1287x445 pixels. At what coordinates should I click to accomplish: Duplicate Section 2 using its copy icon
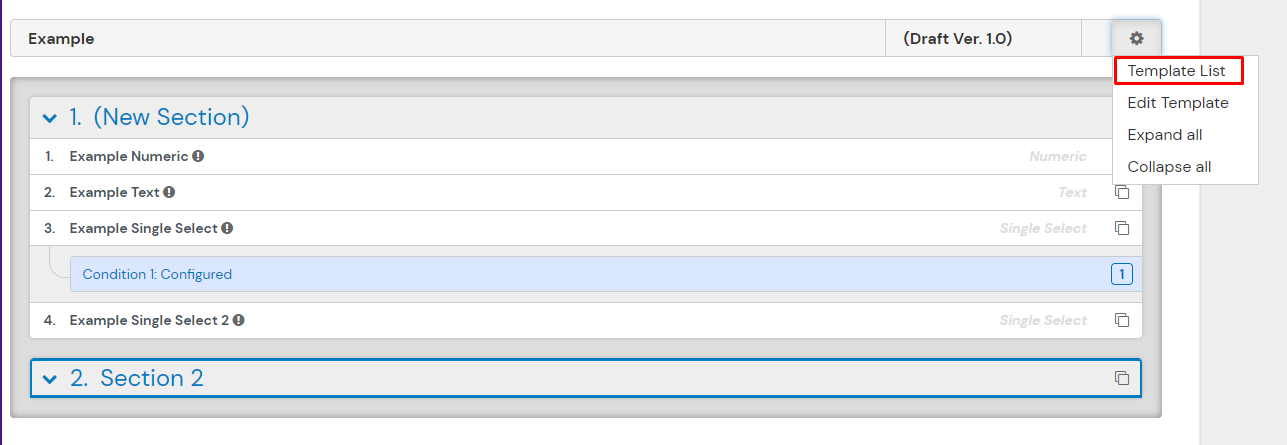coord(1122,378)
